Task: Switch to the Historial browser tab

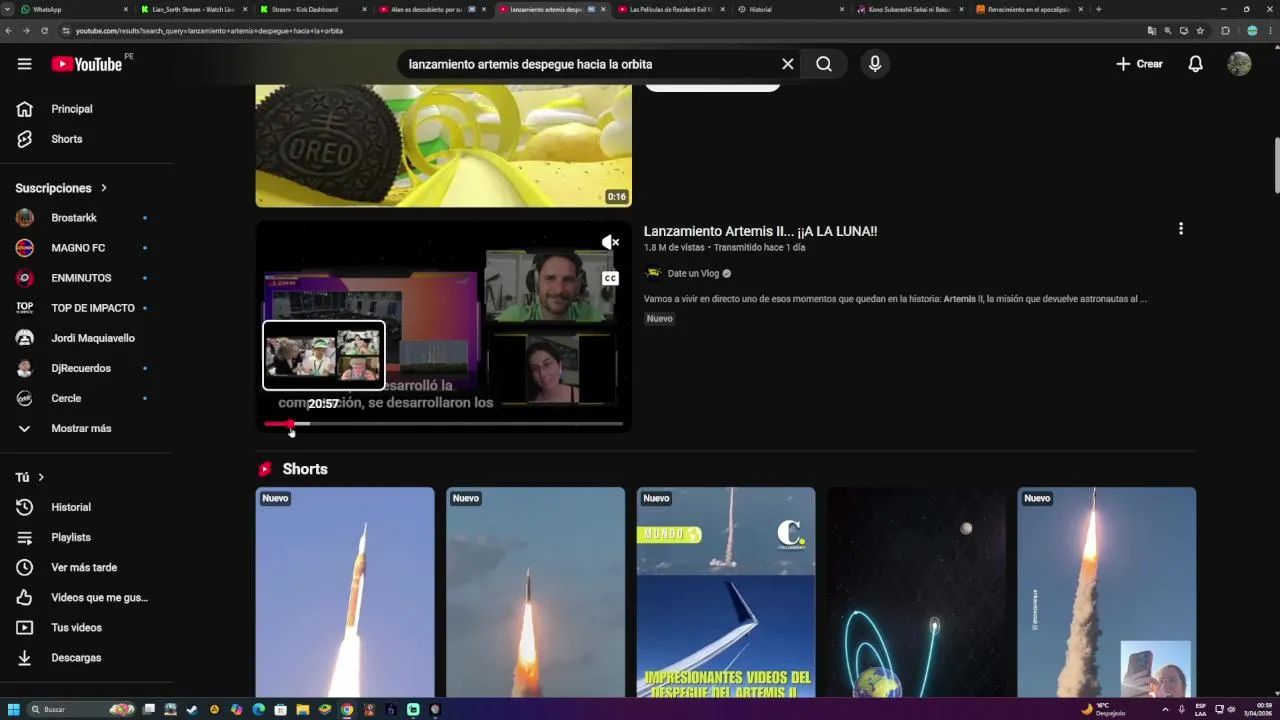Action: pyautogui.click(x=790, y=9)
